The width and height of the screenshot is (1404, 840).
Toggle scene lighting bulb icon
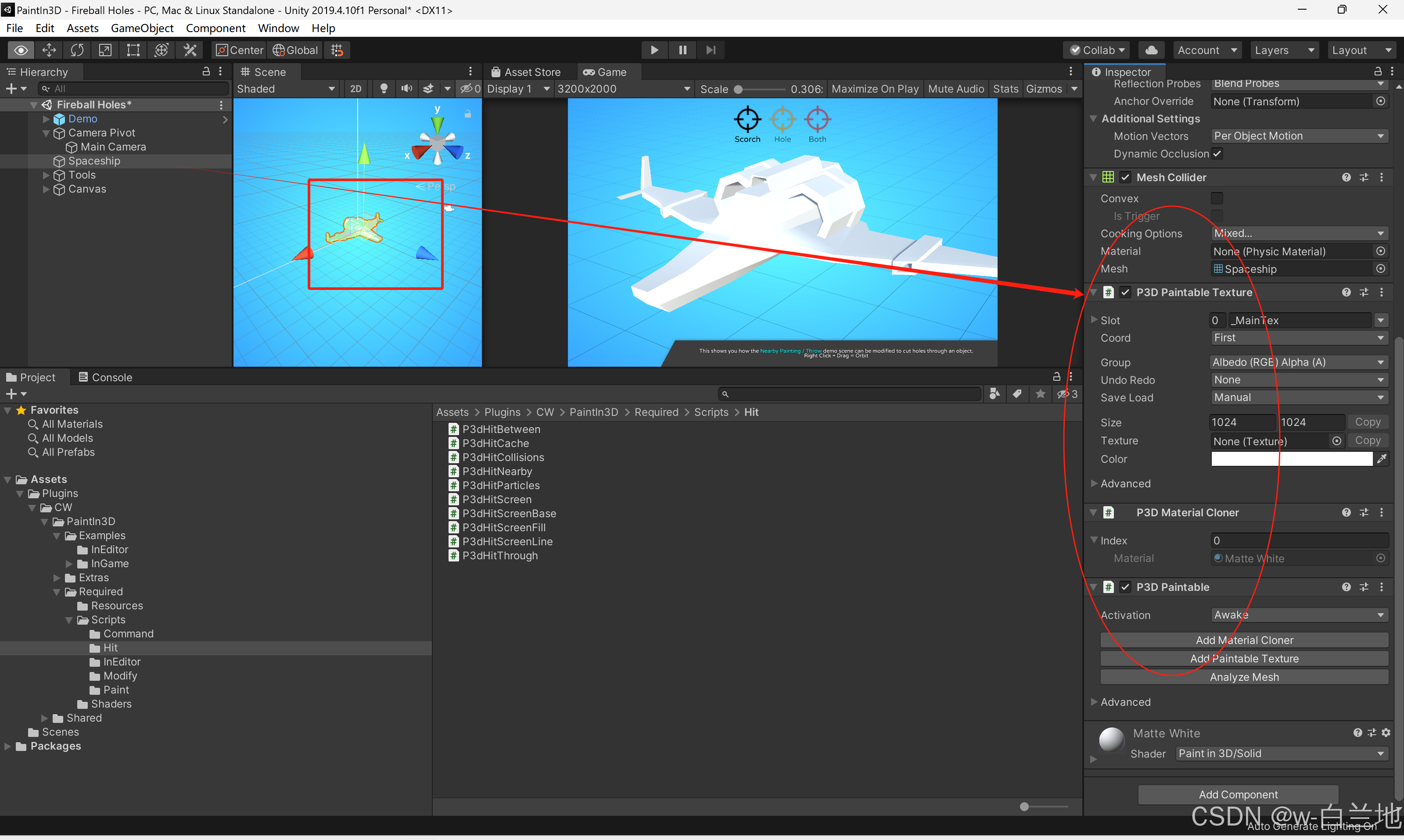(x=384, y=89)
